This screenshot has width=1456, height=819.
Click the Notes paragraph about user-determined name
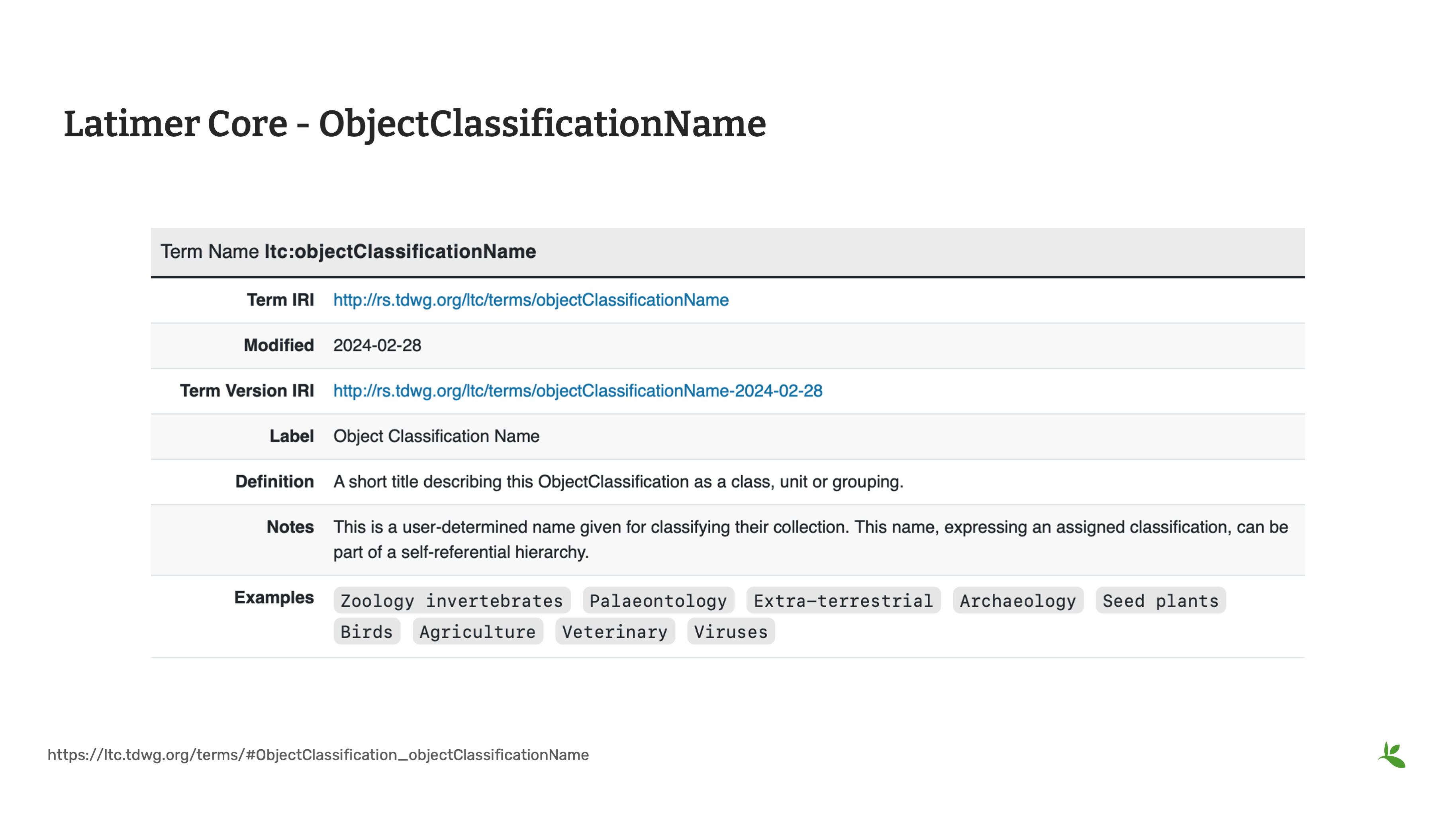pyautogui.click(x=810, y=539)
